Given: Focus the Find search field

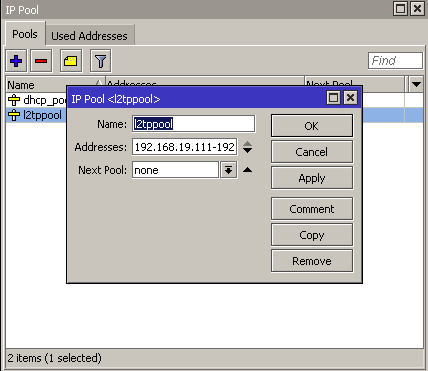Looking at the screenshot, I should click(395, 61).
